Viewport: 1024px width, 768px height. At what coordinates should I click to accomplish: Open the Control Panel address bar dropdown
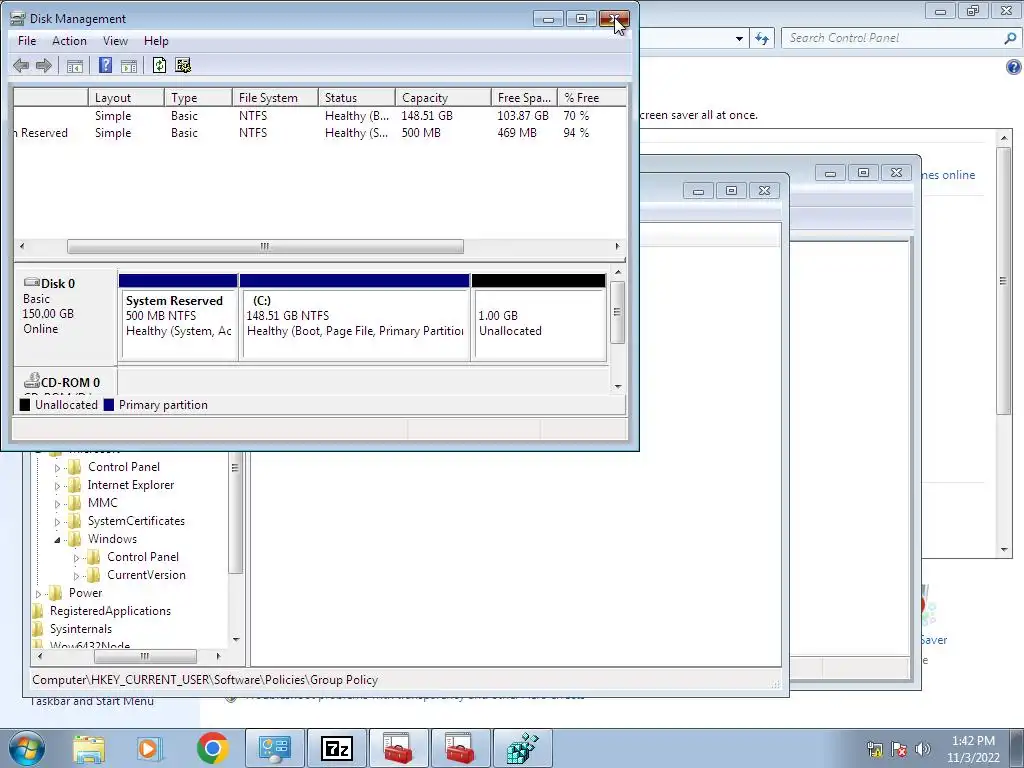pyautogui.click(x=739, y=39)
